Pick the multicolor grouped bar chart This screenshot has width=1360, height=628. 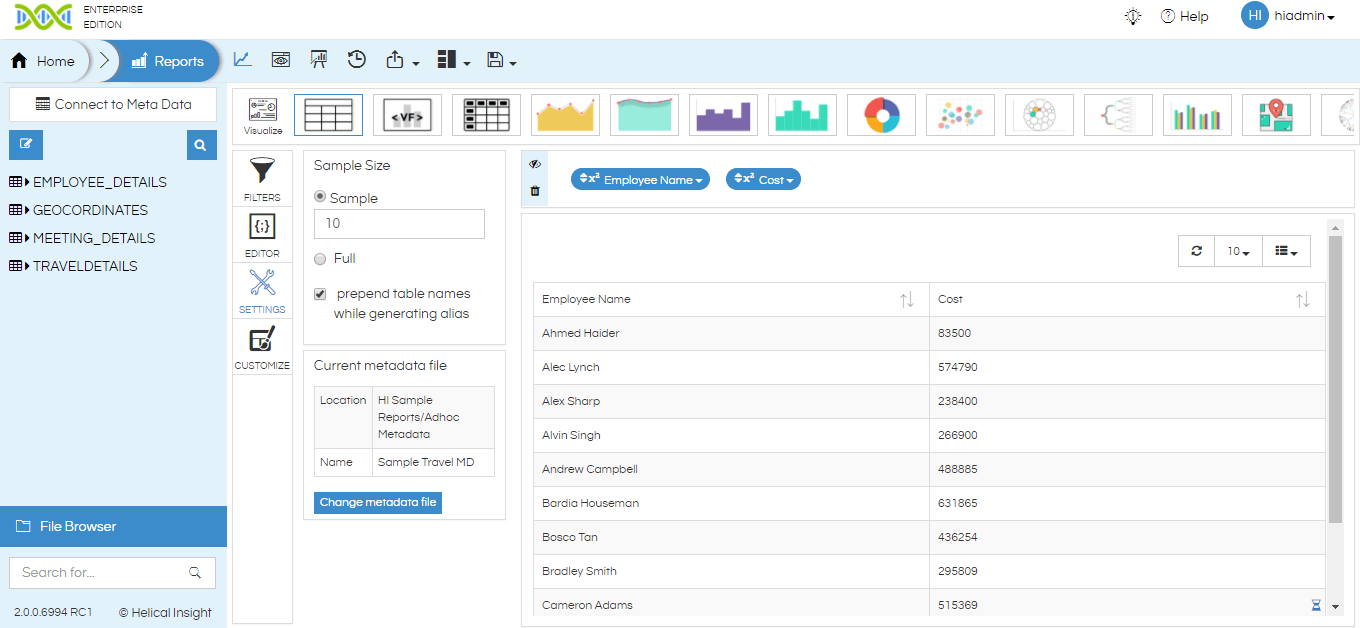click(x=1197, y=115)
